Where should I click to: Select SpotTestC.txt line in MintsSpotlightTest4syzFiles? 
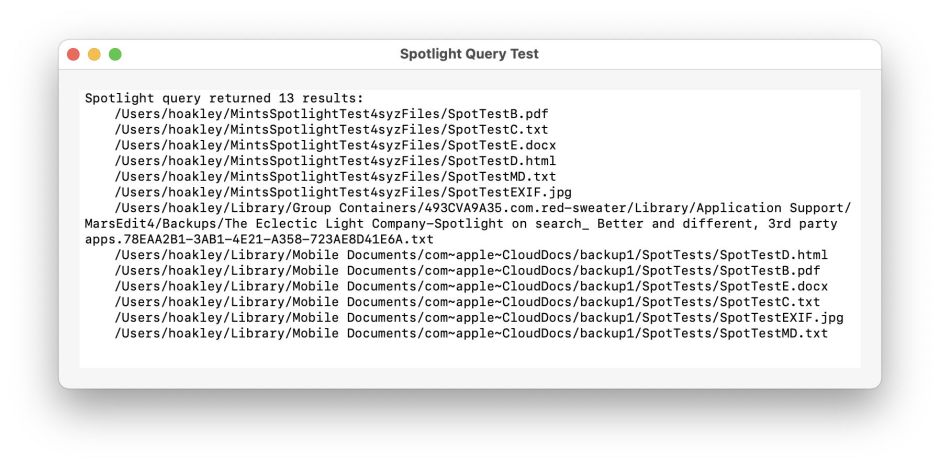coord(331,130)
